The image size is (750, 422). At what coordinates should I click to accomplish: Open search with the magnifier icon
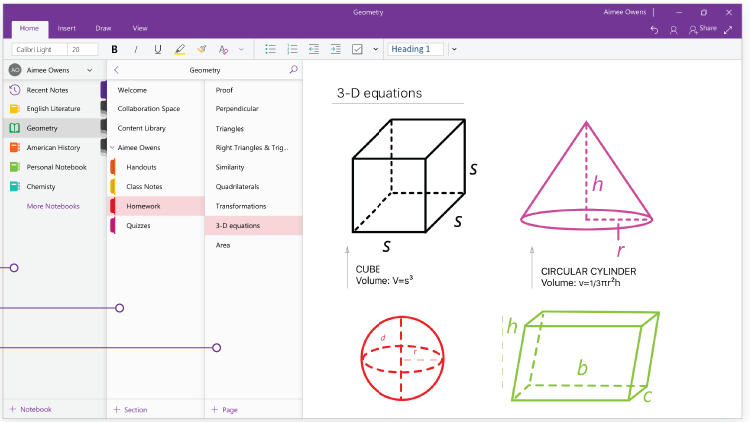(x=293, y=70)
